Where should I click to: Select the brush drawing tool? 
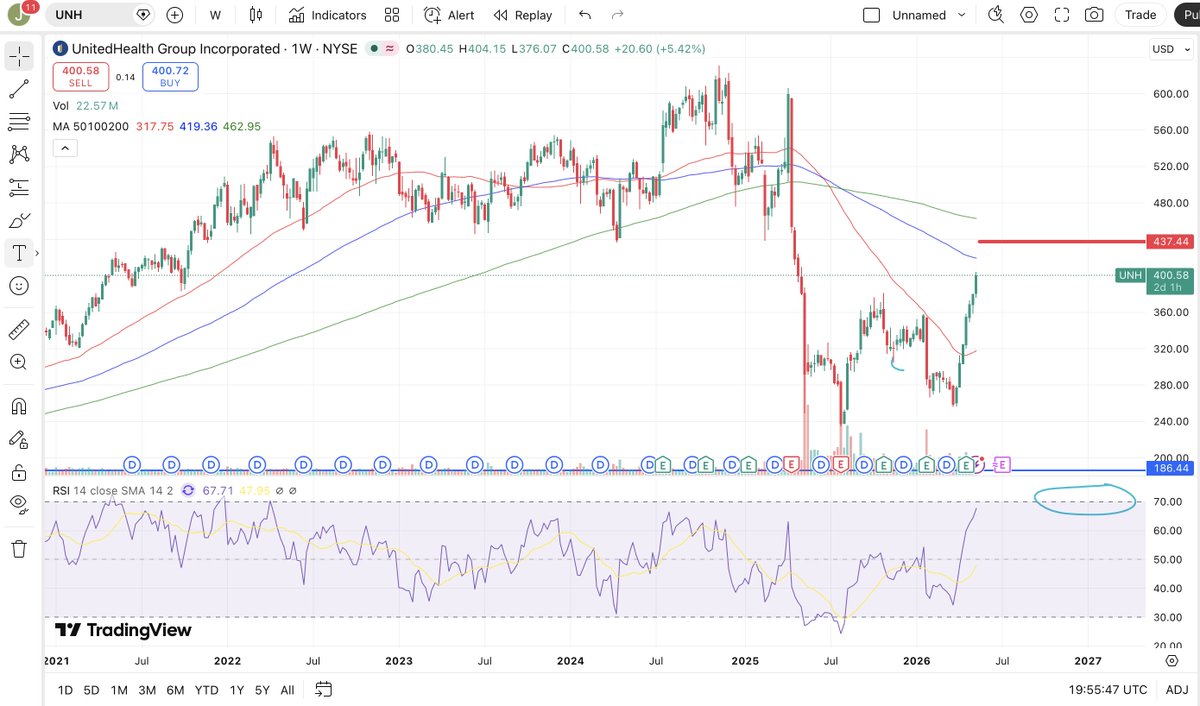[19, 220]
